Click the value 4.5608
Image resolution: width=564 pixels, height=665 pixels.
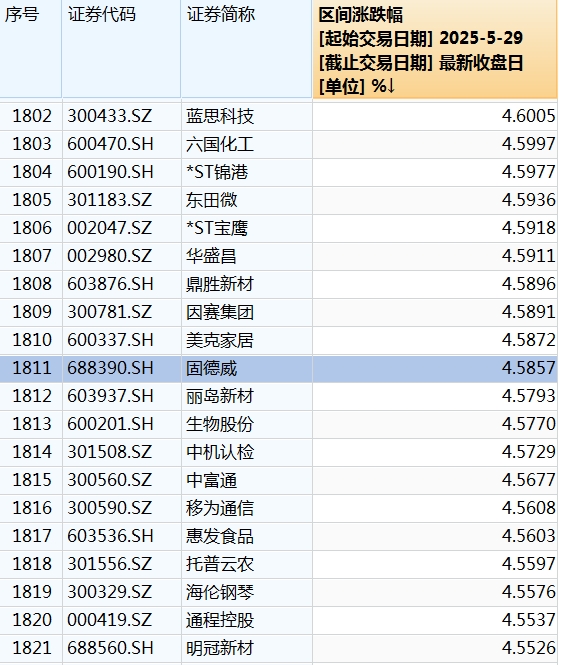[528, 508]
